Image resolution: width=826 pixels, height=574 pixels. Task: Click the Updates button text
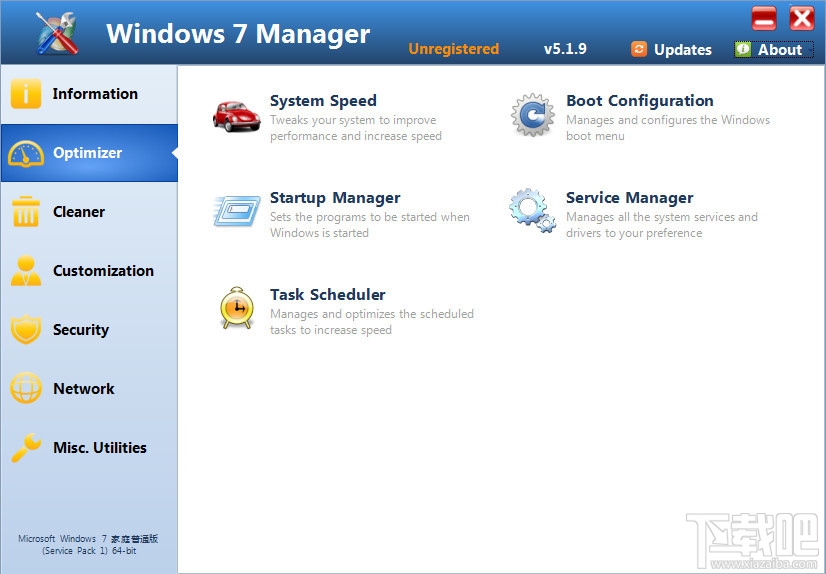click(683, 50)
